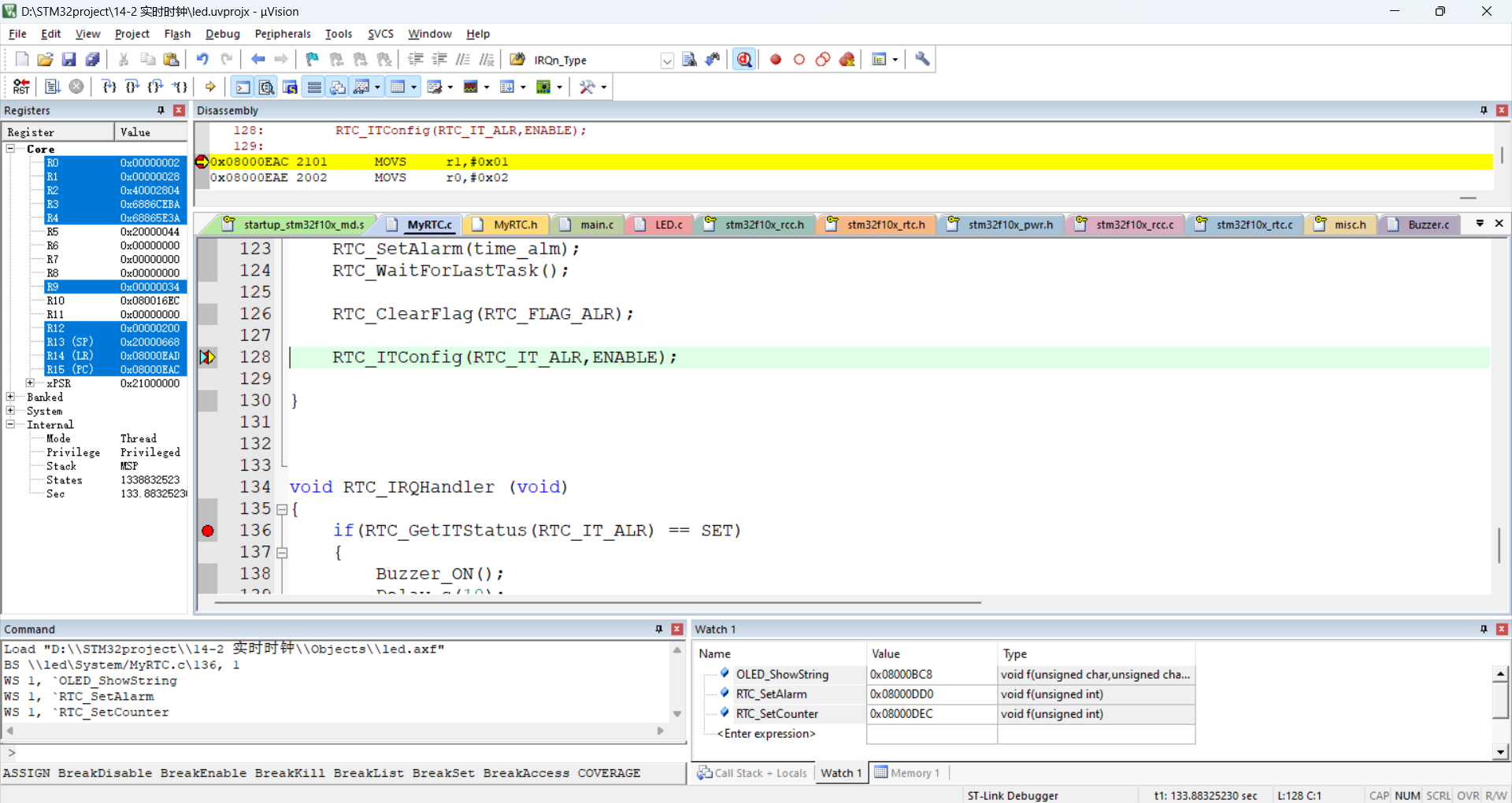
Task: Click the Command window input line
Action: [343, 753]
